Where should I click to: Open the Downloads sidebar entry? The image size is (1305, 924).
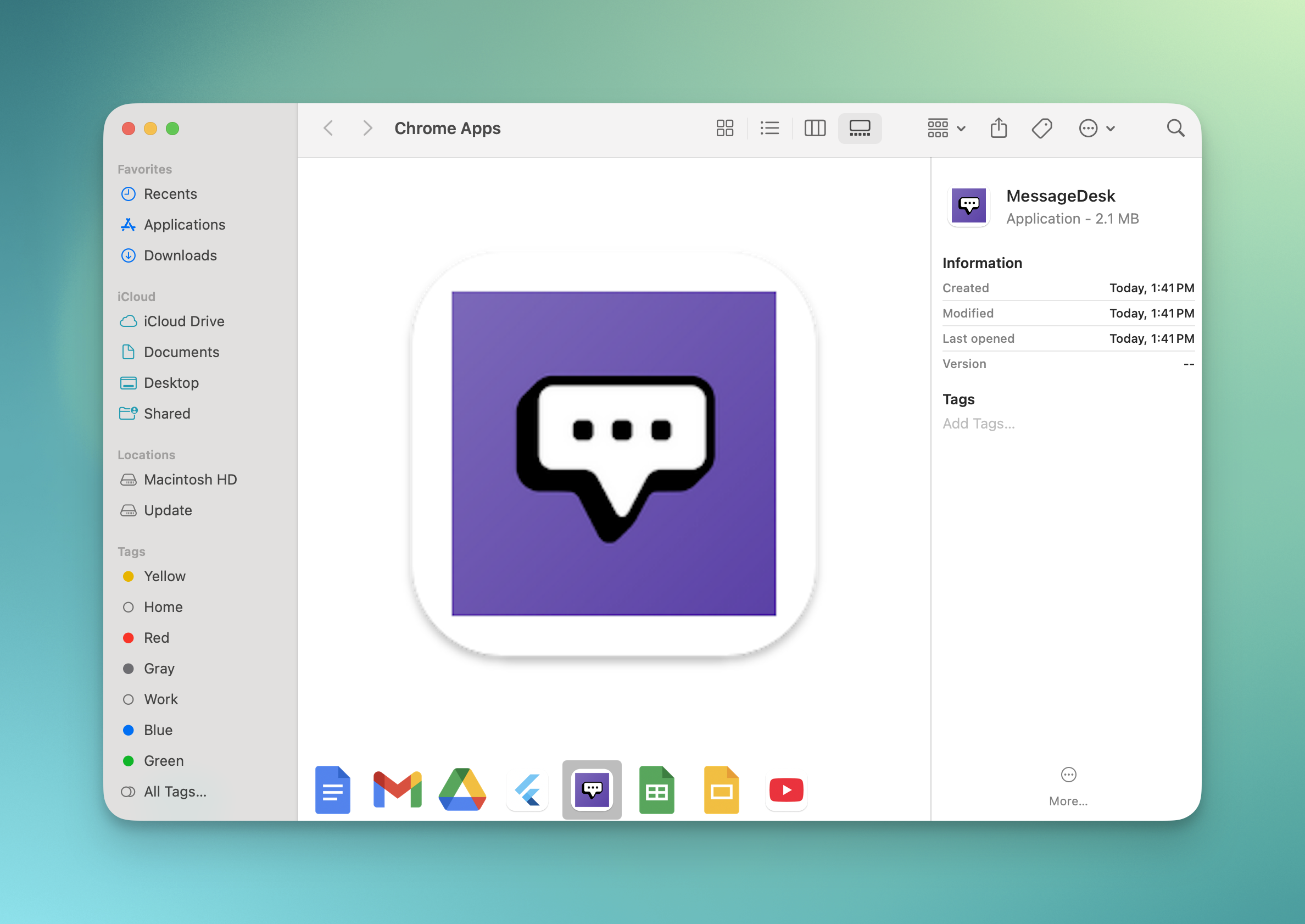pyautogui.click(x=180, y=255)
